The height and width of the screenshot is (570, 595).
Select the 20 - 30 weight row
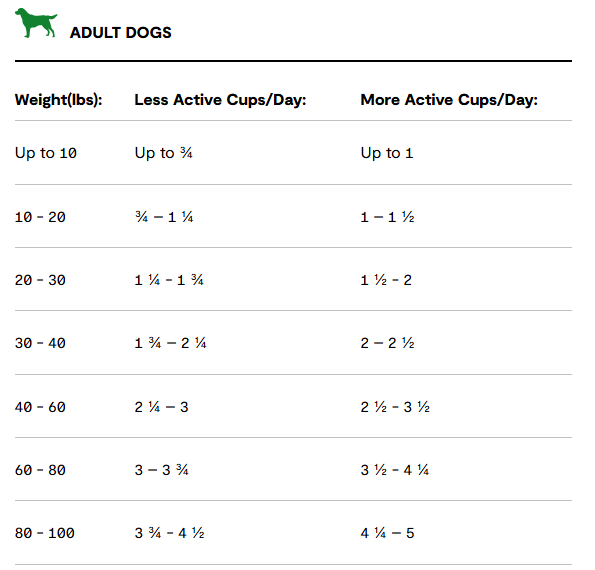(293, 279)
